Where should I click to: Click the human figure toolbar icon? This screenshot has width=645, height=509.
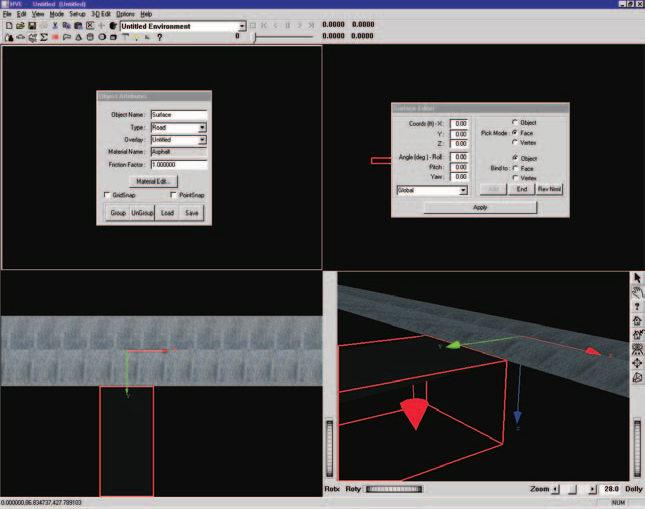9,37
